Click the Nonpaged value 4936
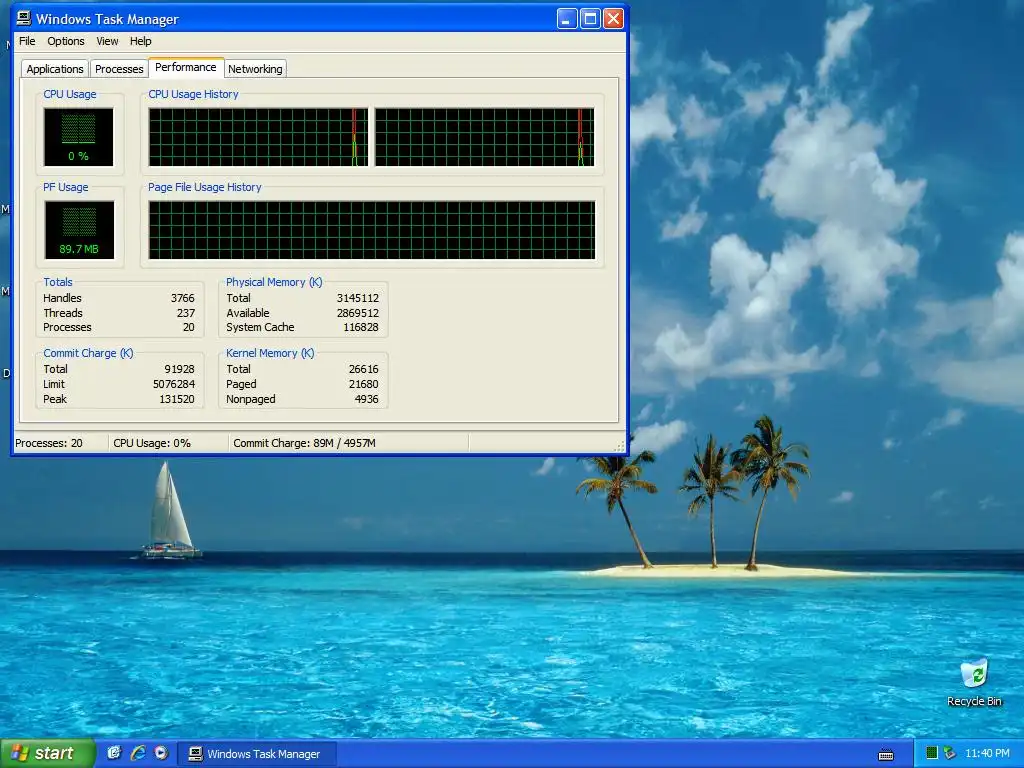 [x=366, y=399]
